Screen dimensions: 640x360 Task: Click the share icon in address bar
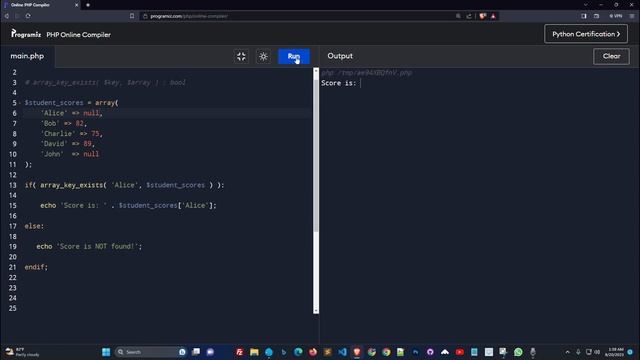click(x=469, y=16)
